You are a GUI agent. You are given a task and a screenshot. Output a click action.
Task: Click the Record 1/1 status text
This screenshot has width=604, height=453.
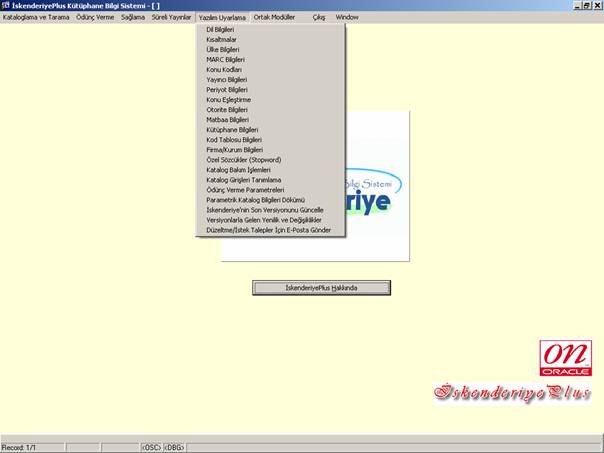click(x=18, y=448)
